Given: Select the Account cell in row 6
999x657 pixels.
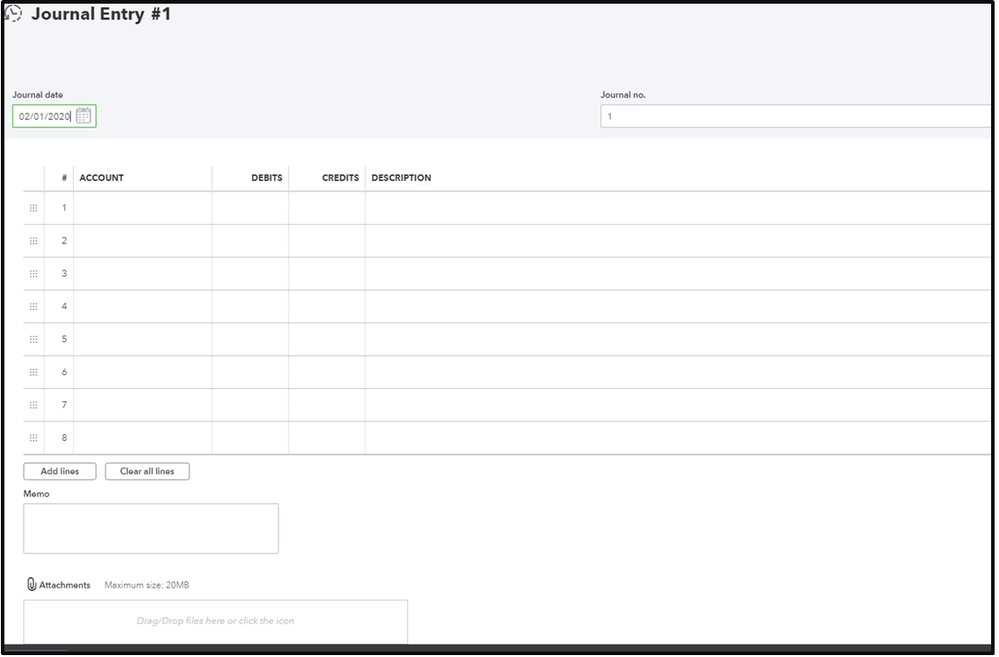Looking at the screenshot, I should point(143,372).
